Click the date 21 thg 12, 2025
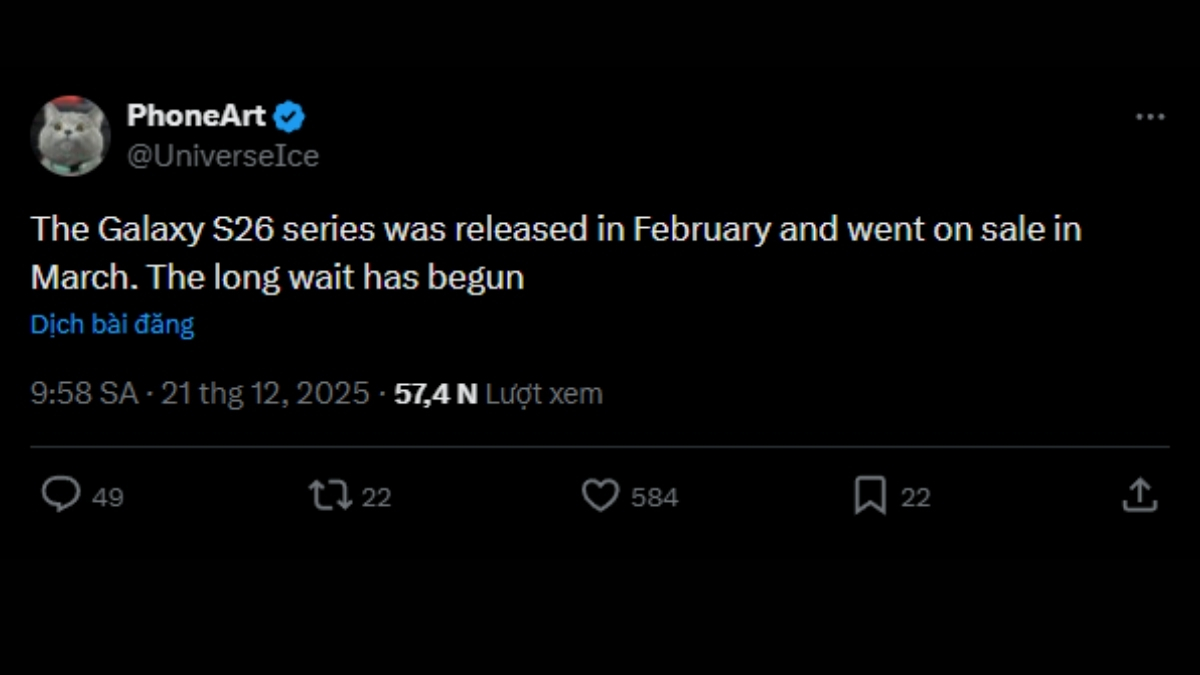This screenshot has width=1200, height=675. coord(265,394)
